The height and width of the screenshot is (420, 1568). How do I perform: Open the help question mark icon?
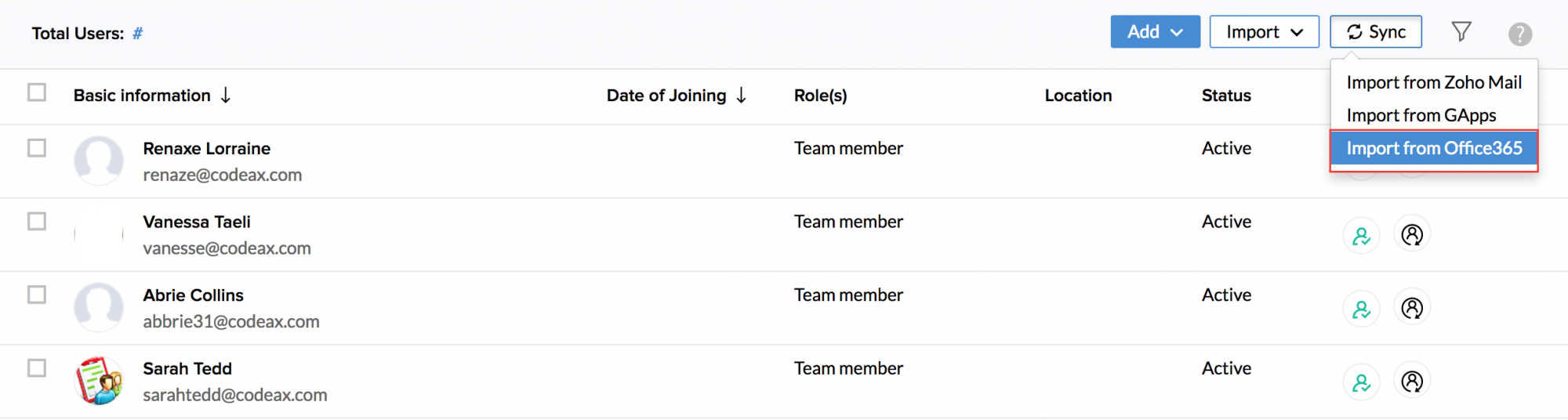click(1519, 34)
